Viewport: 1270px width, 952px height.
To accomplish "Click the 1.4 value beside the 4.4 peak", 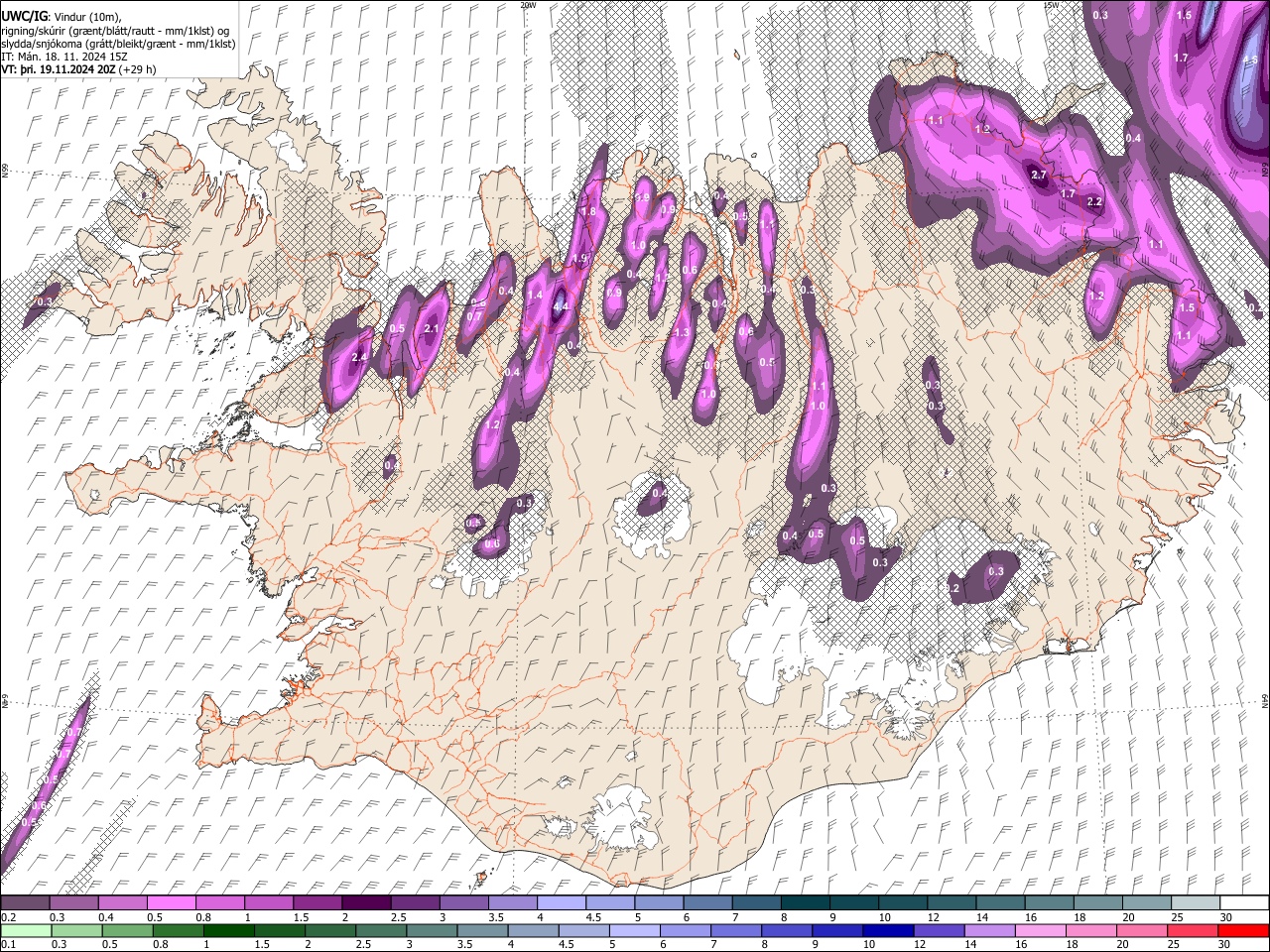I will (x=535, y=296).
